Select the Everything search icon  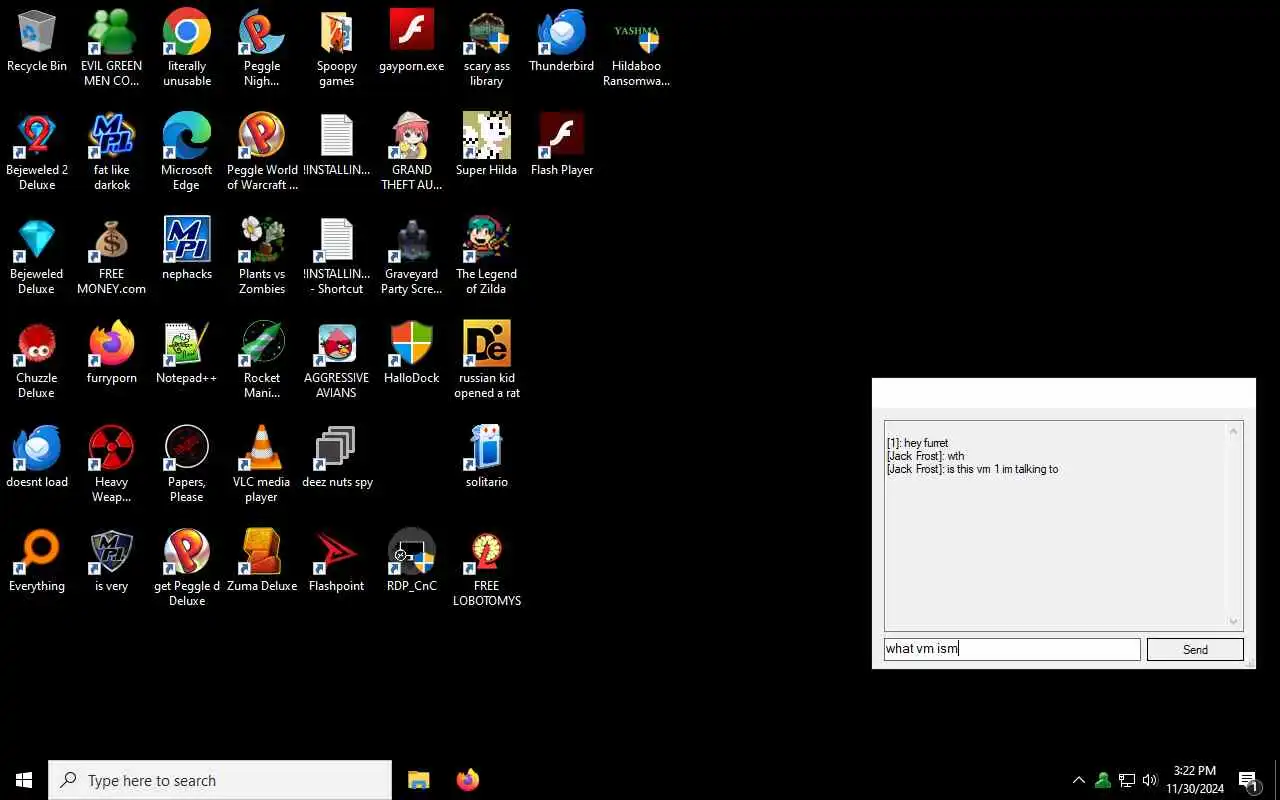(37, 561)
